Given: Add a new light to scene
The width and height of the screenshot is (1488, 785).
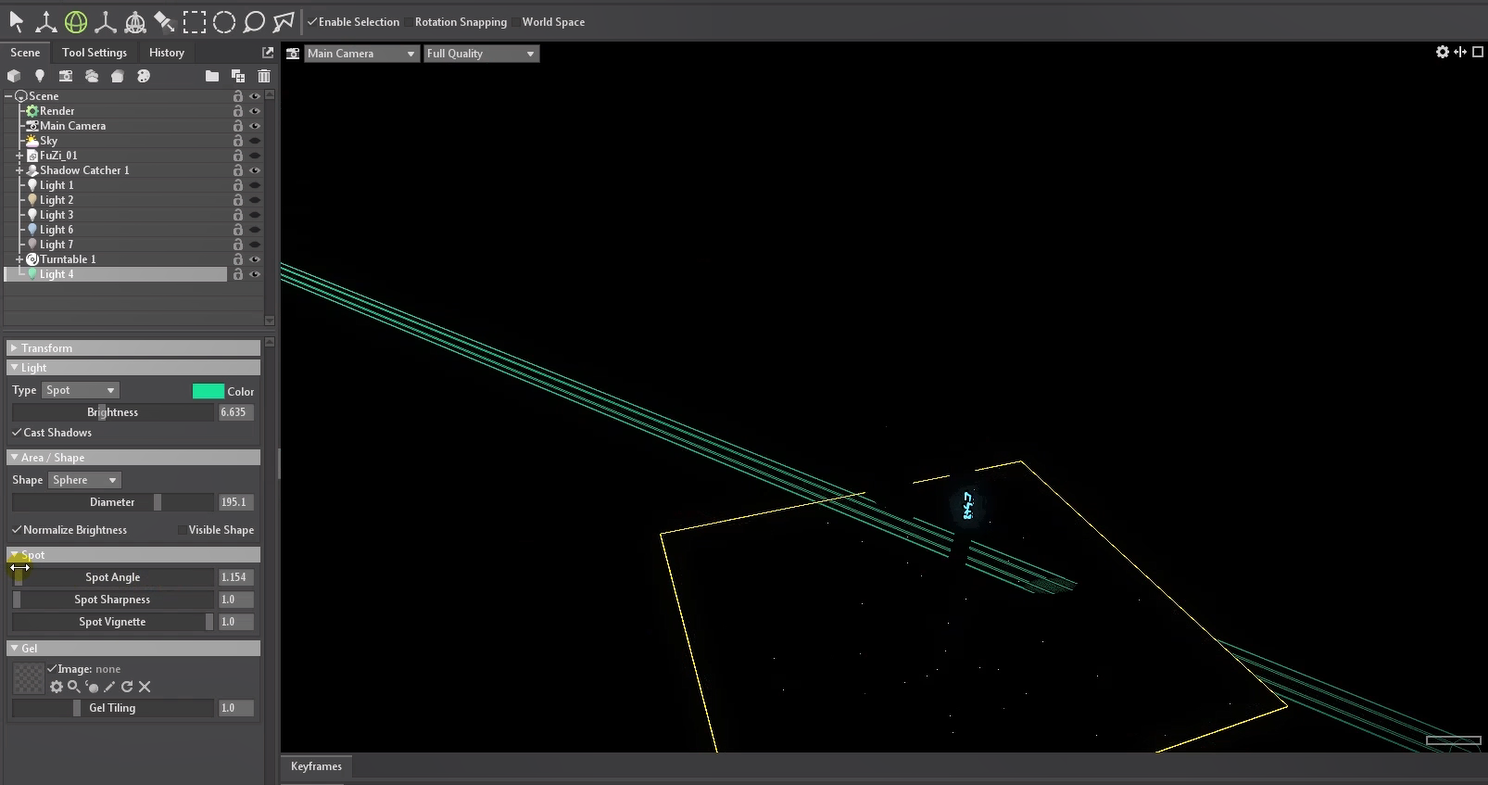Looking at the screenshot, I should pos(40,76).
